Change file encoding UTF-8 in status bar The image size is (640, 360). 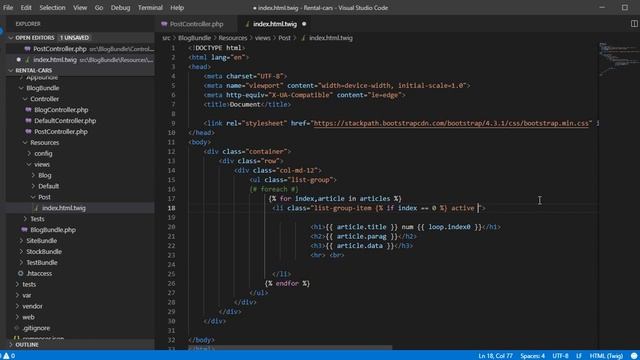click(560, 356)
